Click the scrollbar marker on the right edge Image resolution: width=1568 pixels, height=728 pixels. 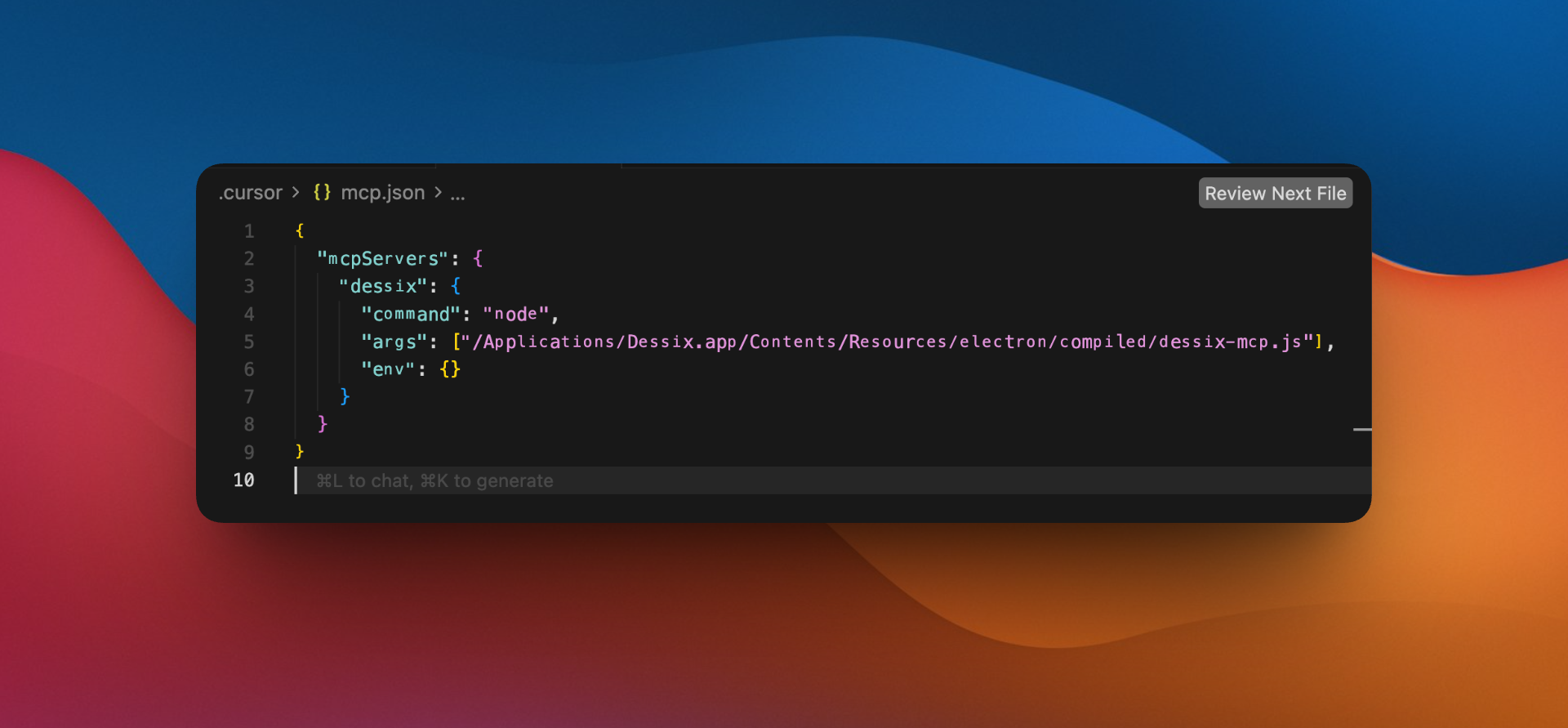click(x=1361, y=429)
